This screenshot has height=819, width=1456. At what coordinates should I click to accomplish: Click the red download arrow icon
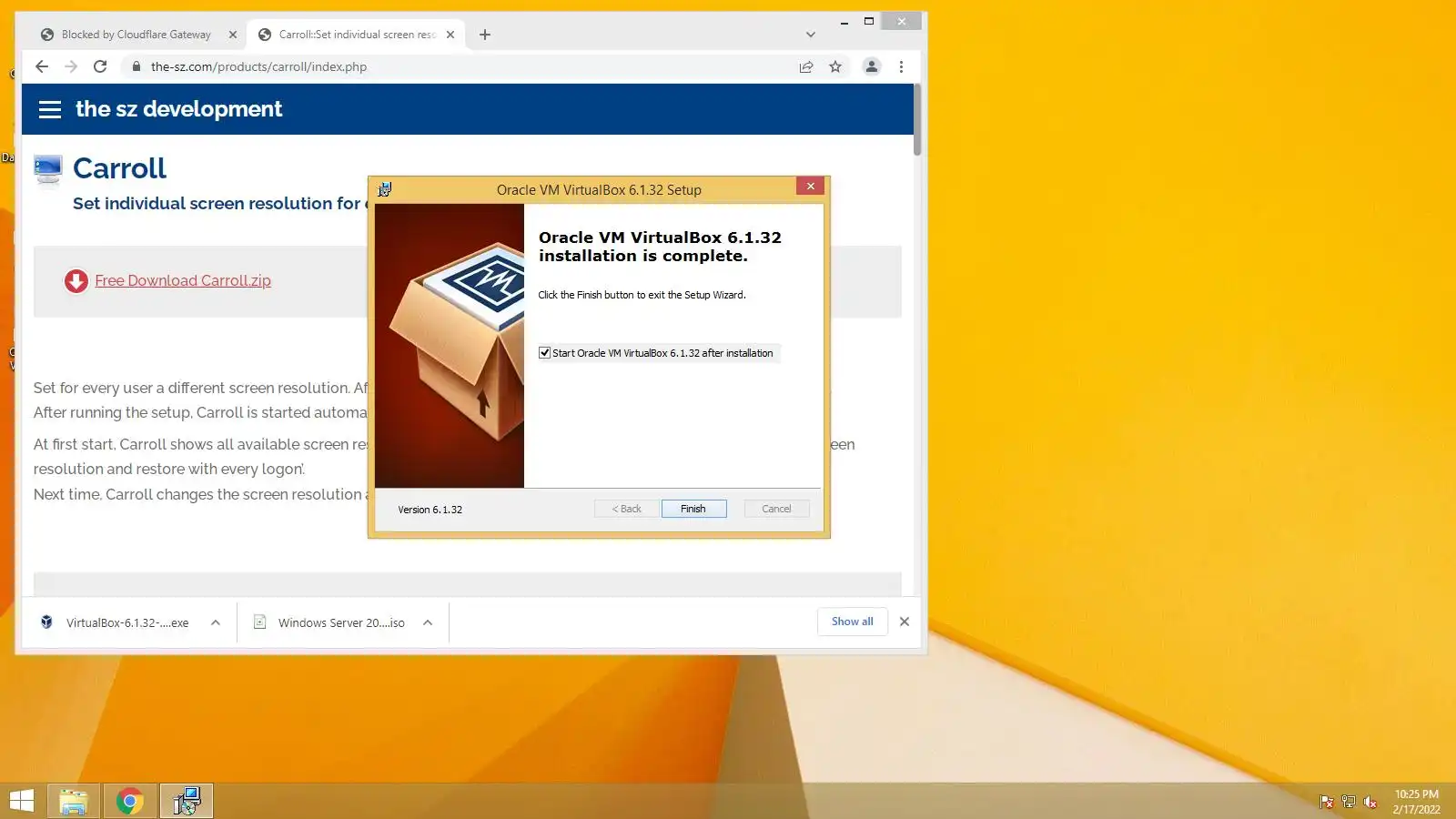tap(76, 281)
